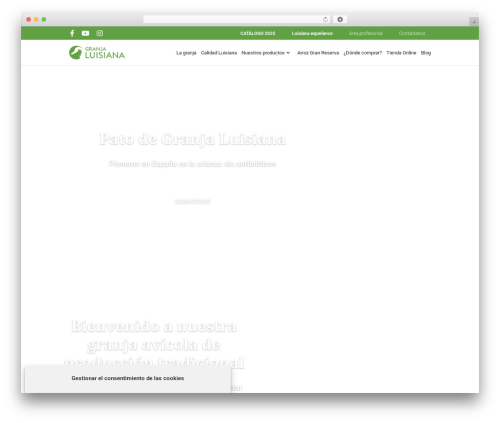Click the yellow minimize window button
Screen dimensions: 500x423
pyautogui.click(x=36, y=20)
